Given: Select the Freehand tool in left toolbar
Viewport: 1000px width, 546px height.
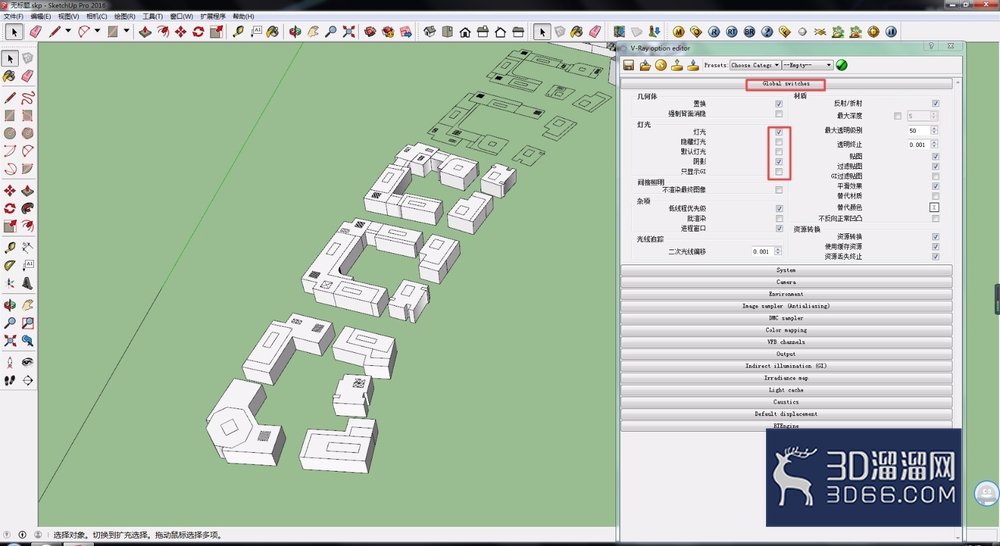Looking at the screenshot, I should [x=27, y=98].
